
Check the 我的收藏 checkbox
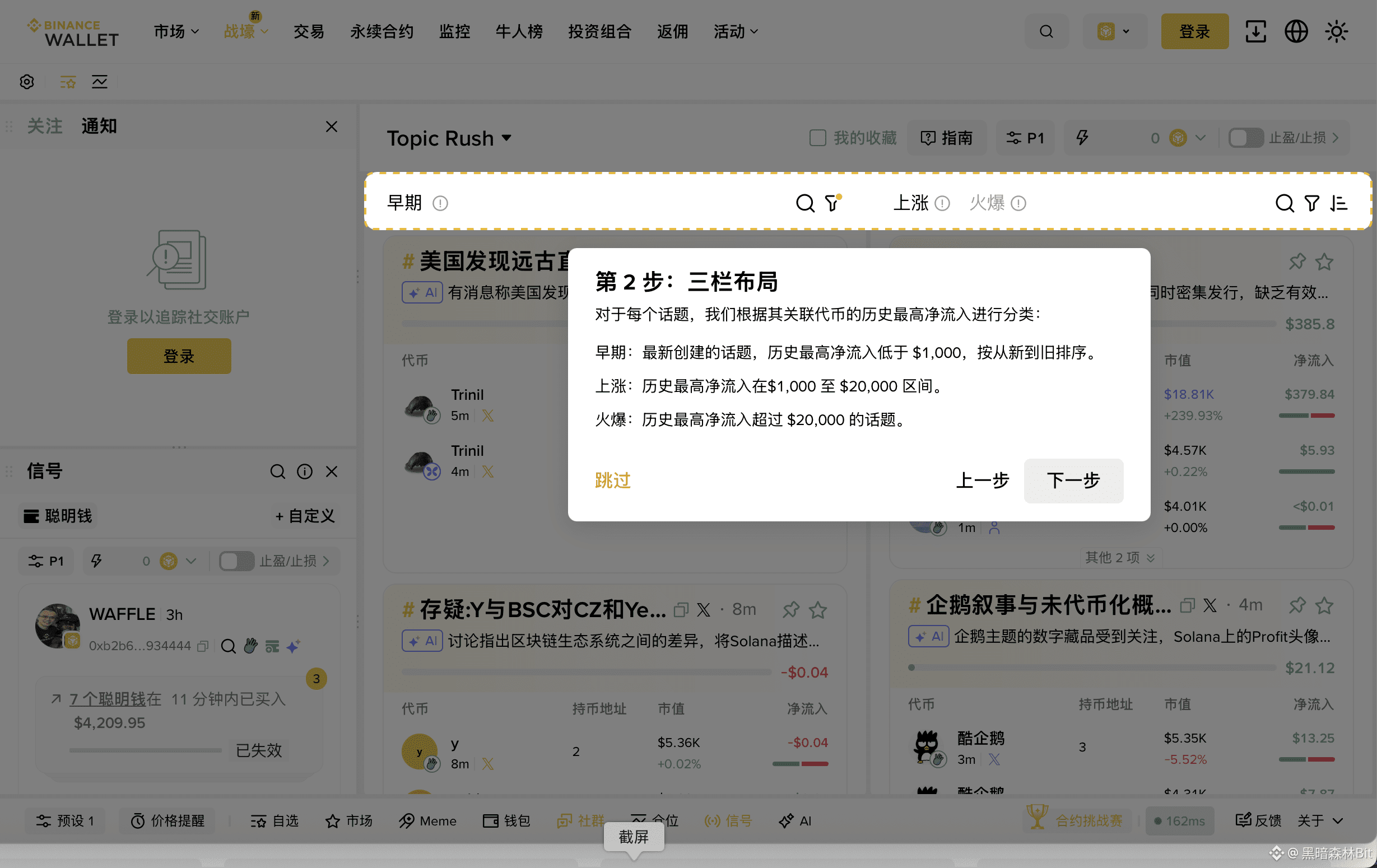[x=817, y=138]
